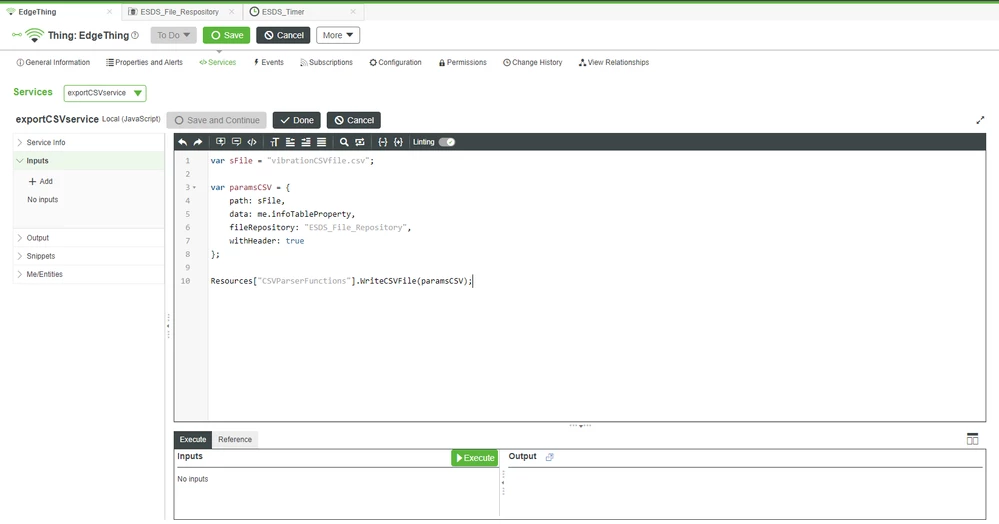Viewport: 999px width, 524px height.
Task: Add a new input parameter
Action: pos(41,182)
